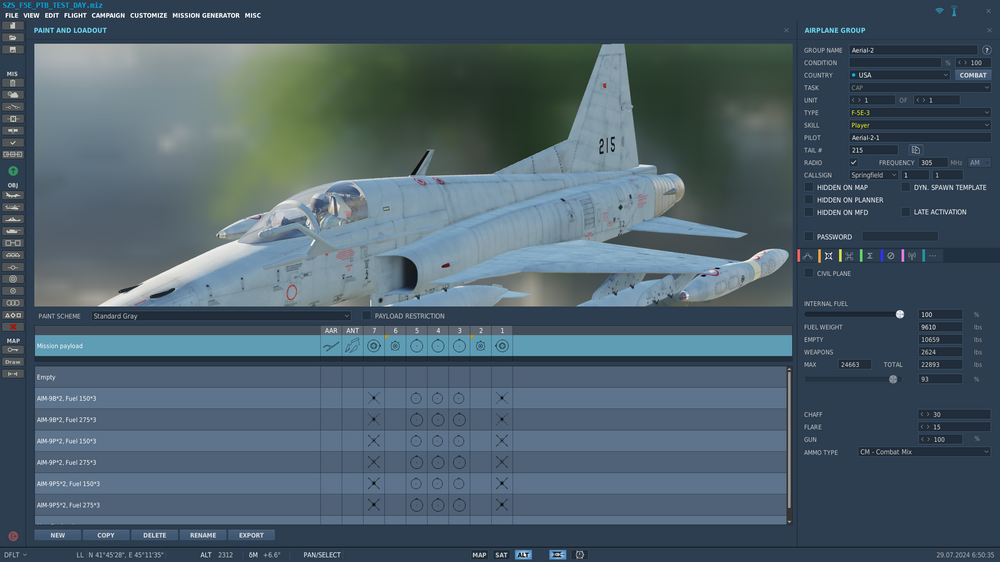Open the EDIT menu
The height and width of the screenshot is (562, 1000).
(x=52, y=15)
